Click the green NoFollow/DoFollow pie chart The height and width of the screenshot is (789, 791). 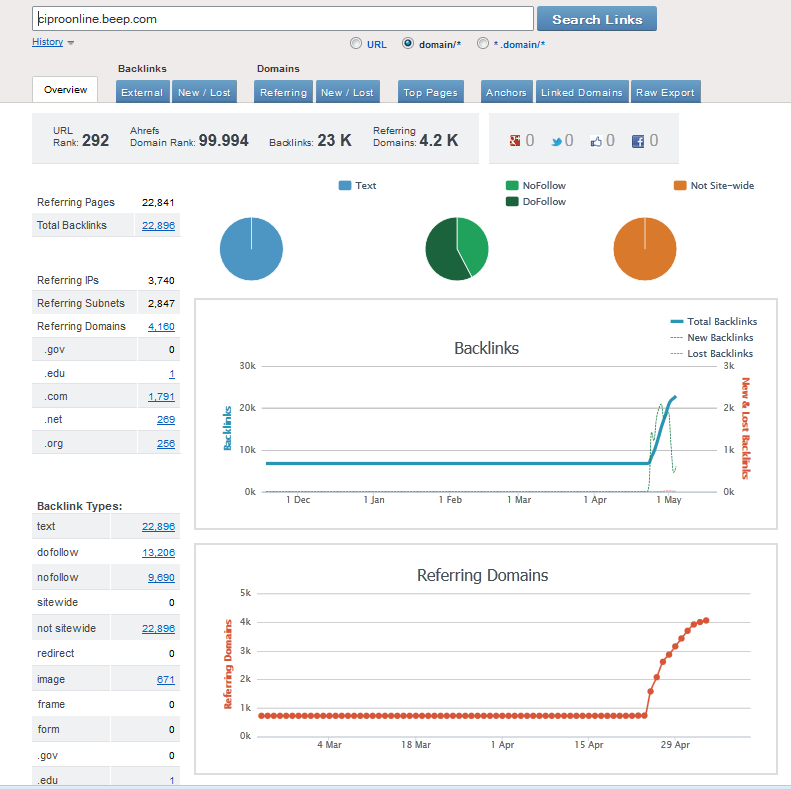click(457, 249)
